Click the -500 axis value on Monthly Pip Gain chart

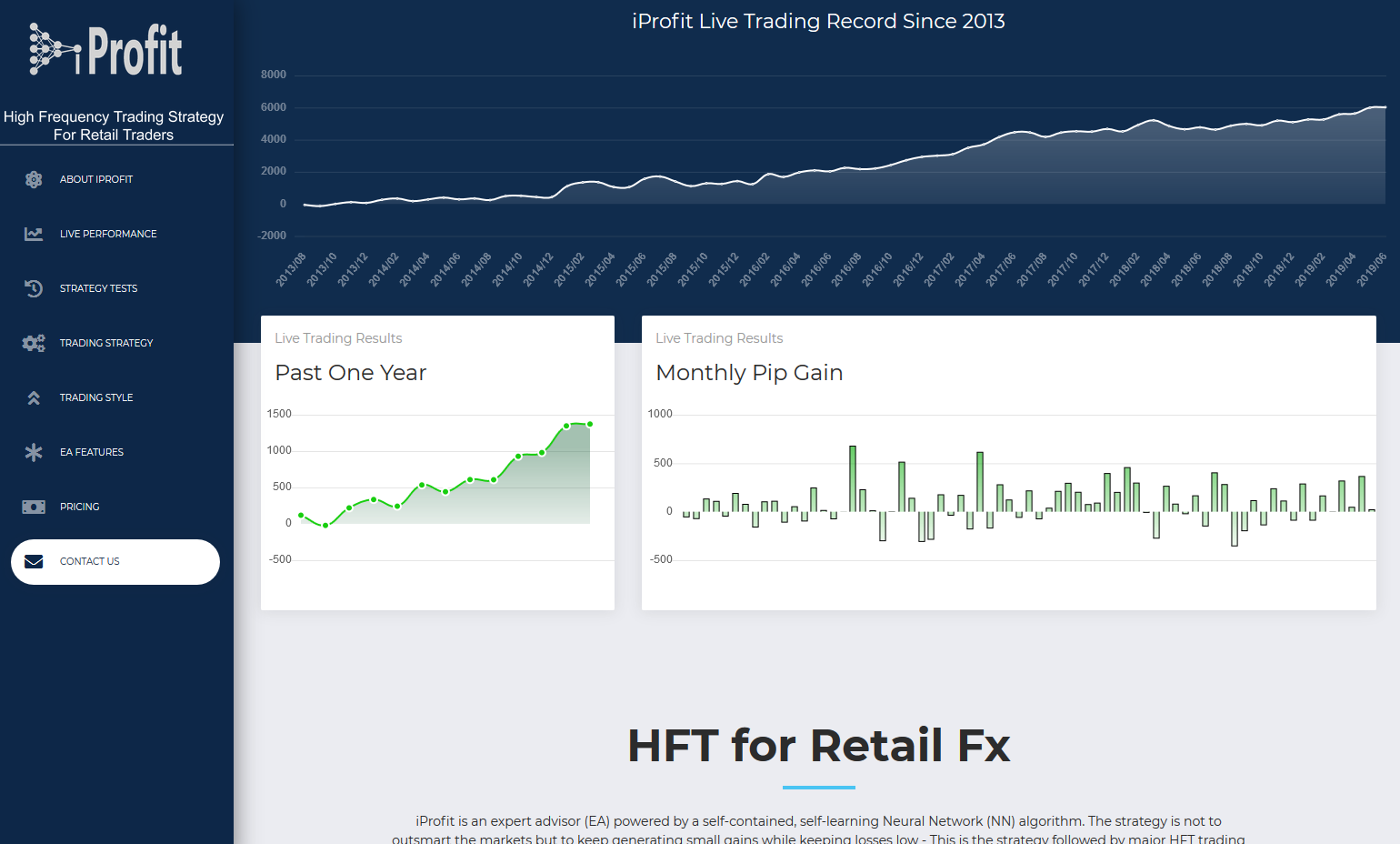pos(661,559)
